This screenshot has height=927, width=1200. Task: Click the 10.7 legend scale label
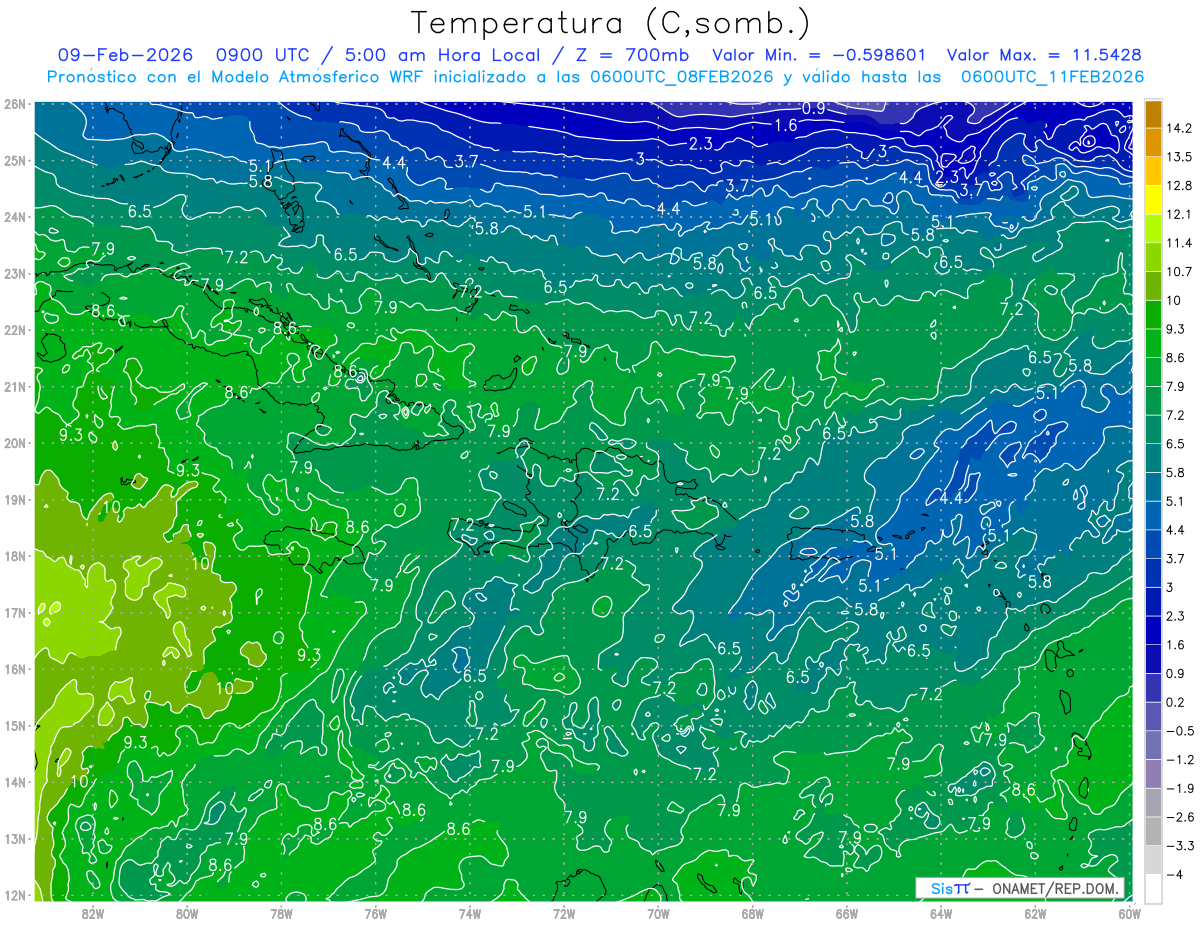(1179, 271)
